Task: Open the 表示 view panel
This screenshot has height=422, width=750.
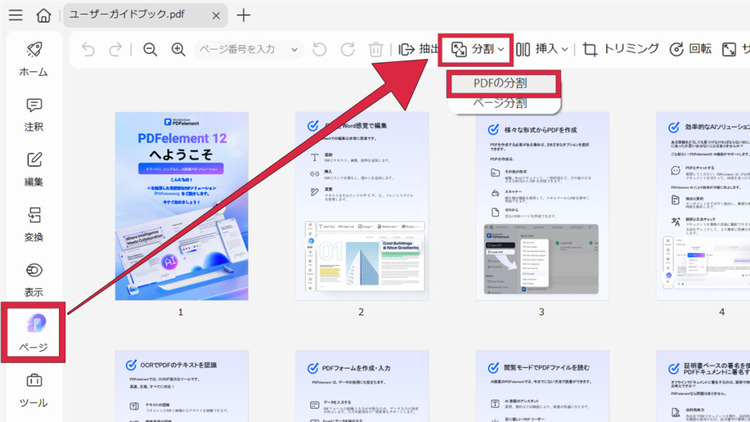Action: pos(33,280)
